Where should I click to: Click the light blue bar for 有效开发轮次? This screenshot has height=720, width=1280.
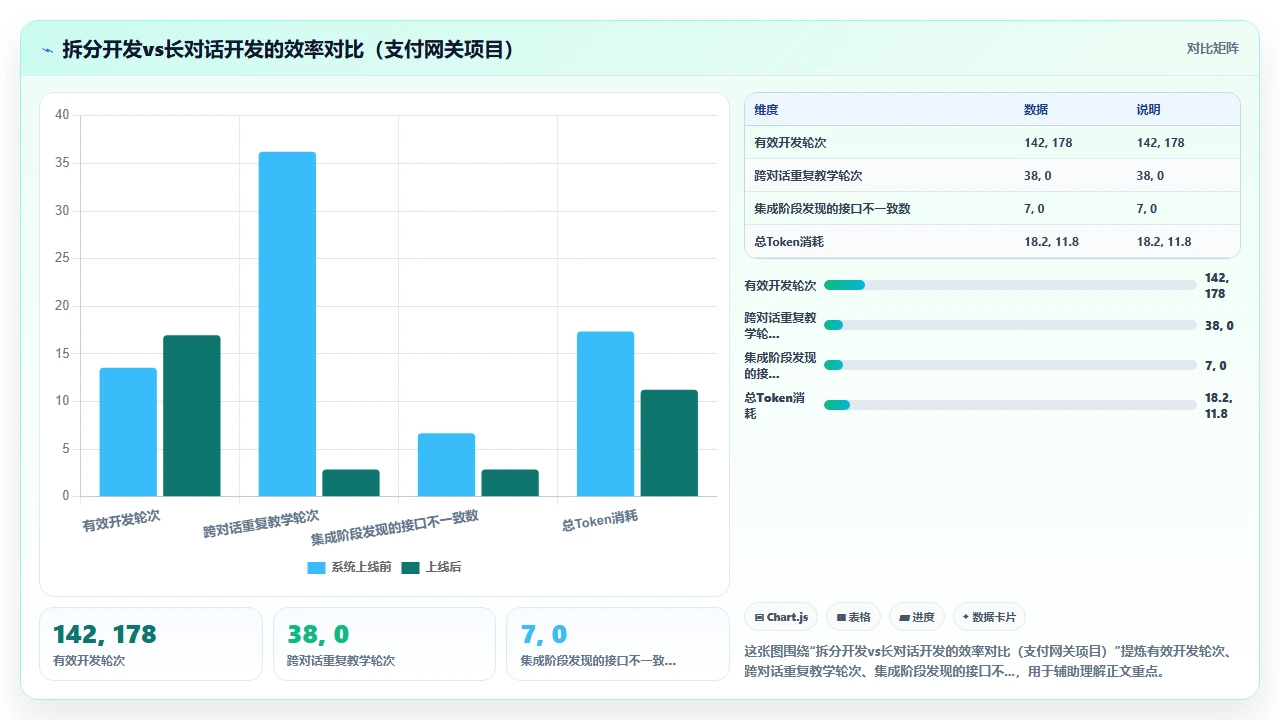coord(128,432)
